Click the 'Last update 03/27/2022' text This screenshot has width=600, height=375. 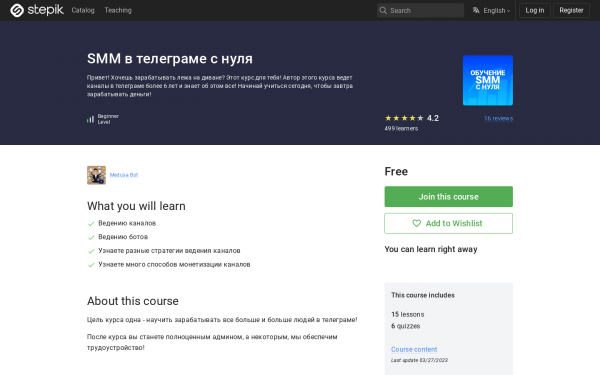coord(419,360)
